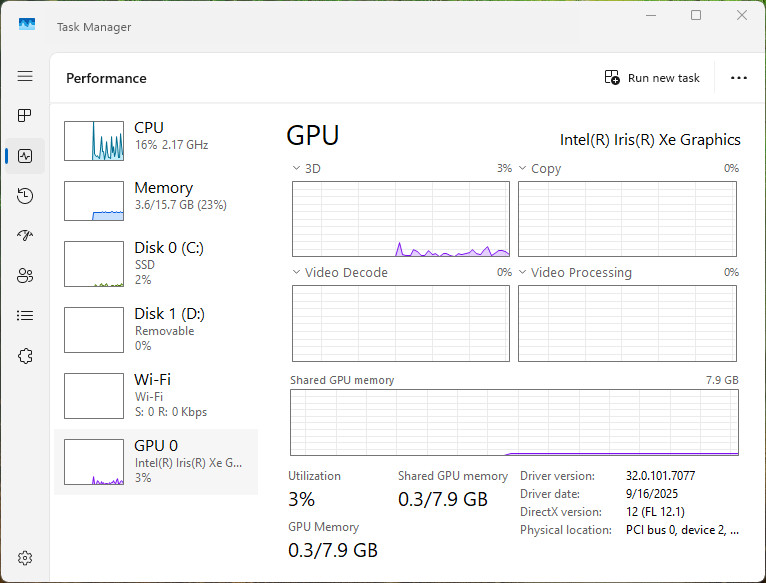Click the Video Processing usage graph
Image resolution: width=766 pixels, height=583 pixels.
(627, 324)
